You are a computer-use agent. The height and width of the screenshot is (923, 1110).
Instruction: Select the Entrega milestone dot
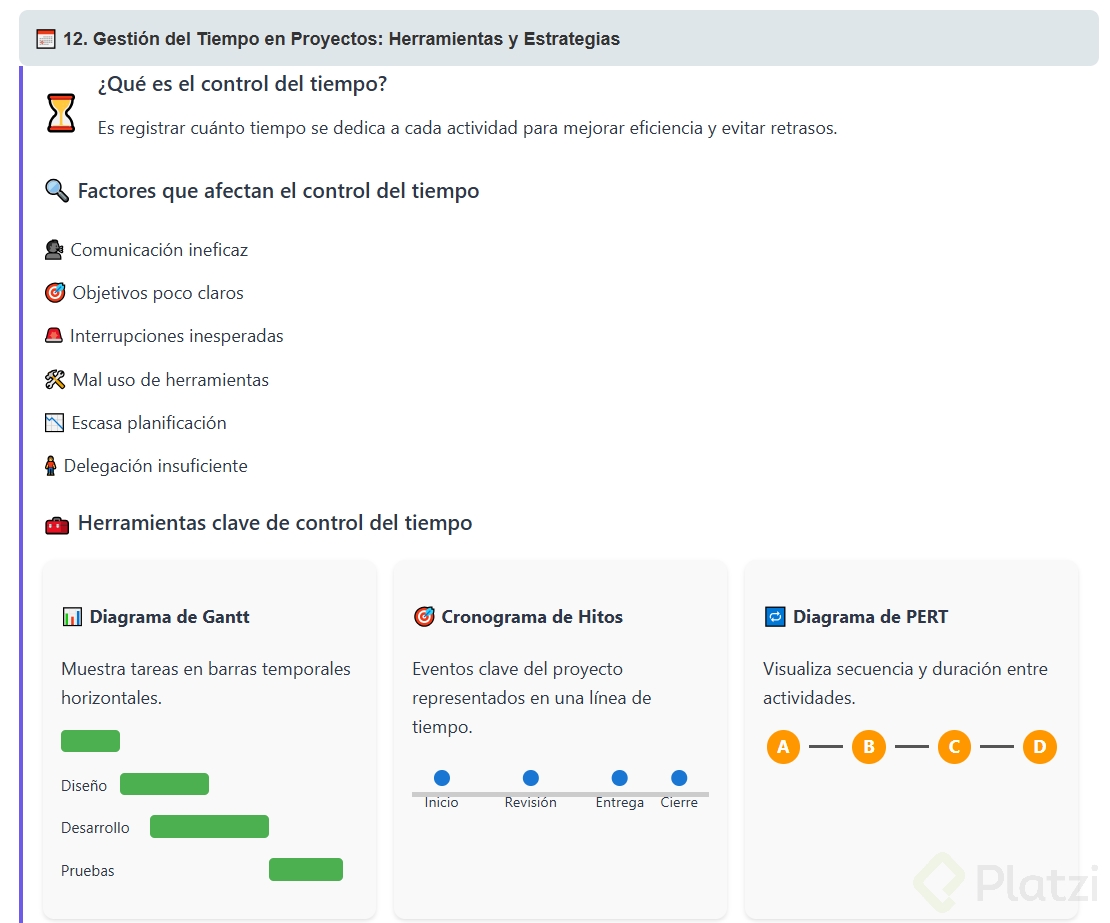click(620, 778)
